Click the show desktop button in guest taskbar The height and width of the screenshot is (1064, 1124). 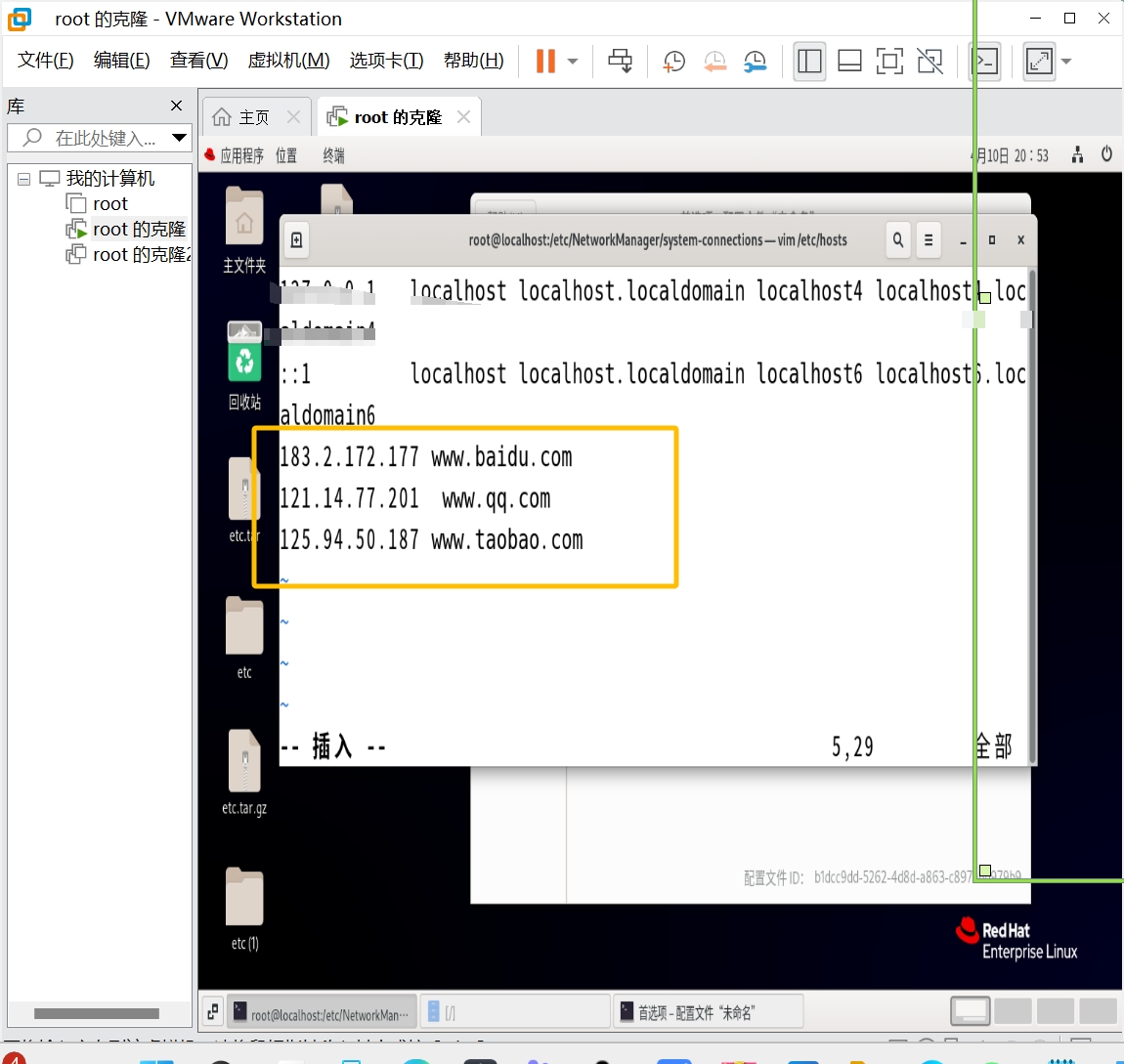213,1012
